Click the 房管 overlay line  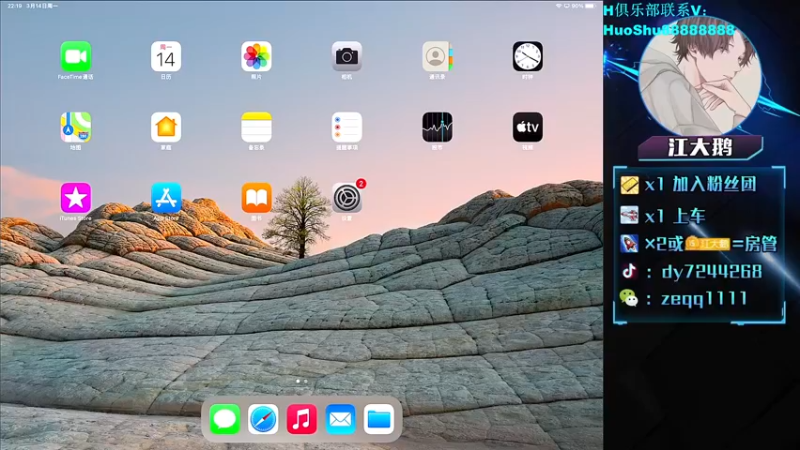(698, 243)
